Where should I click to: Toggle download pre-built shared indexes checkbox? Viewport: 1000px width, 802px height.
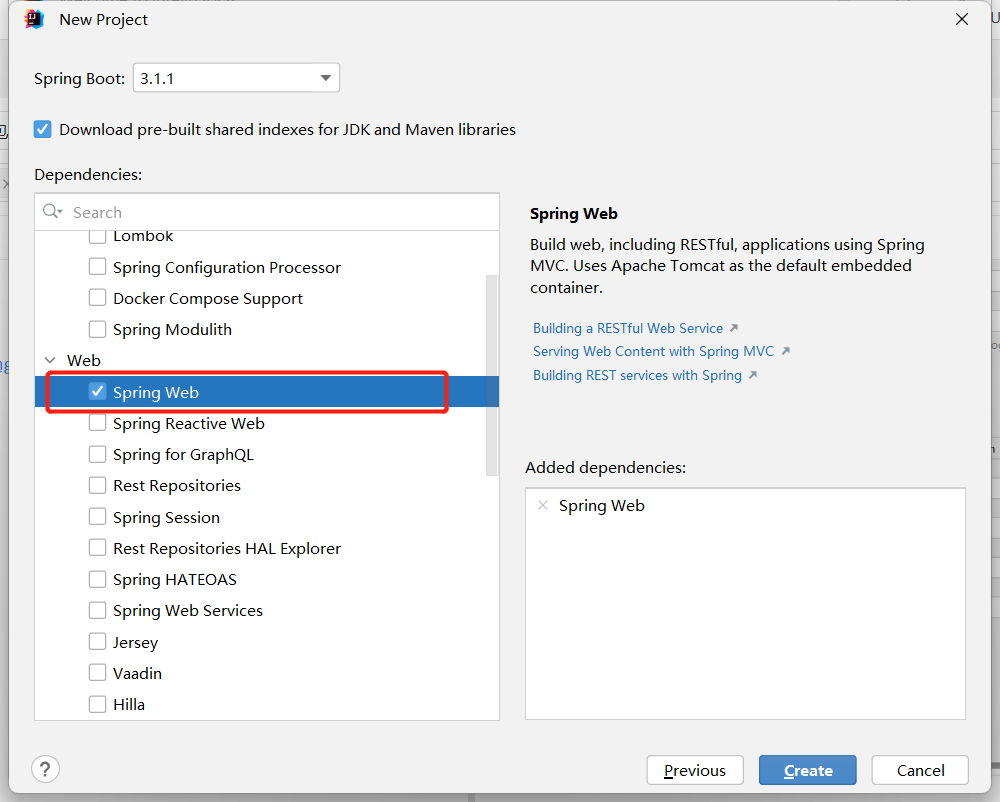tap(42, 129)
